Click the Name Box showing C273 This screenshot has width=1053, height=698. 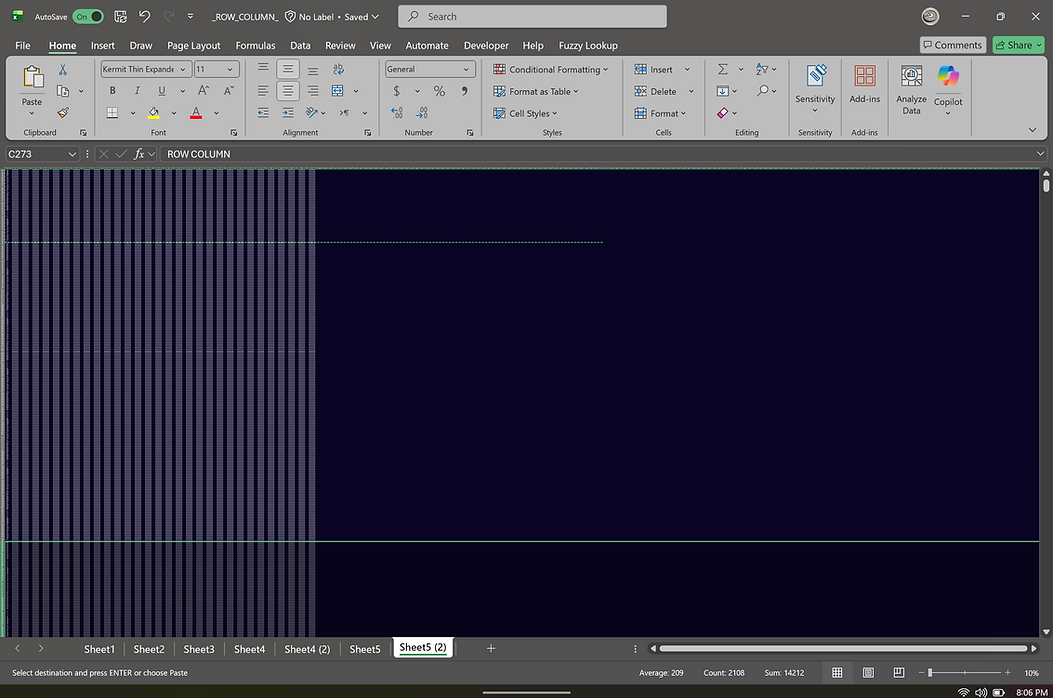click(36, 154)
